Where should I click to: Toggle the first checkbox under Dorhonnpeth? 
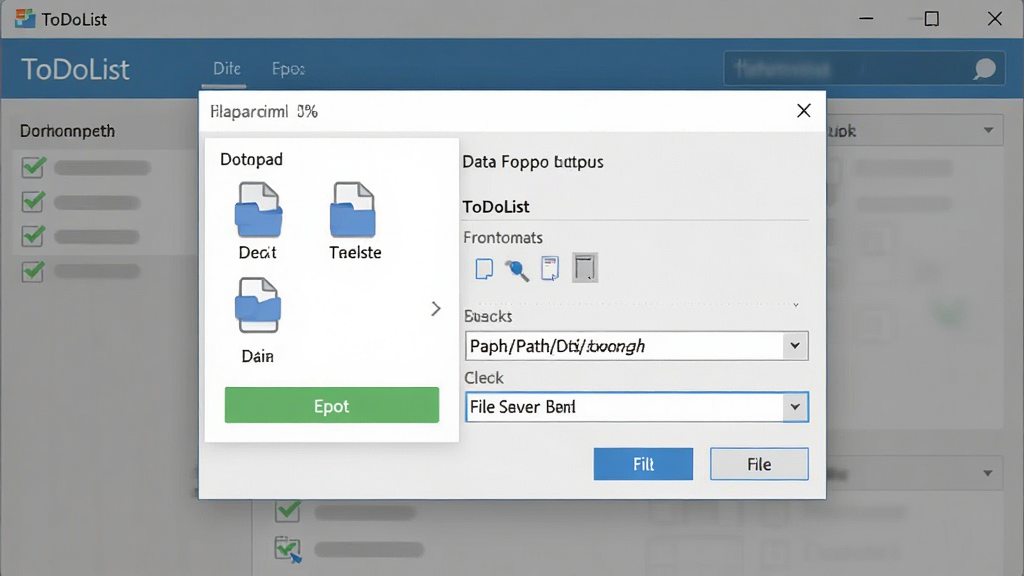coord(33,167)
